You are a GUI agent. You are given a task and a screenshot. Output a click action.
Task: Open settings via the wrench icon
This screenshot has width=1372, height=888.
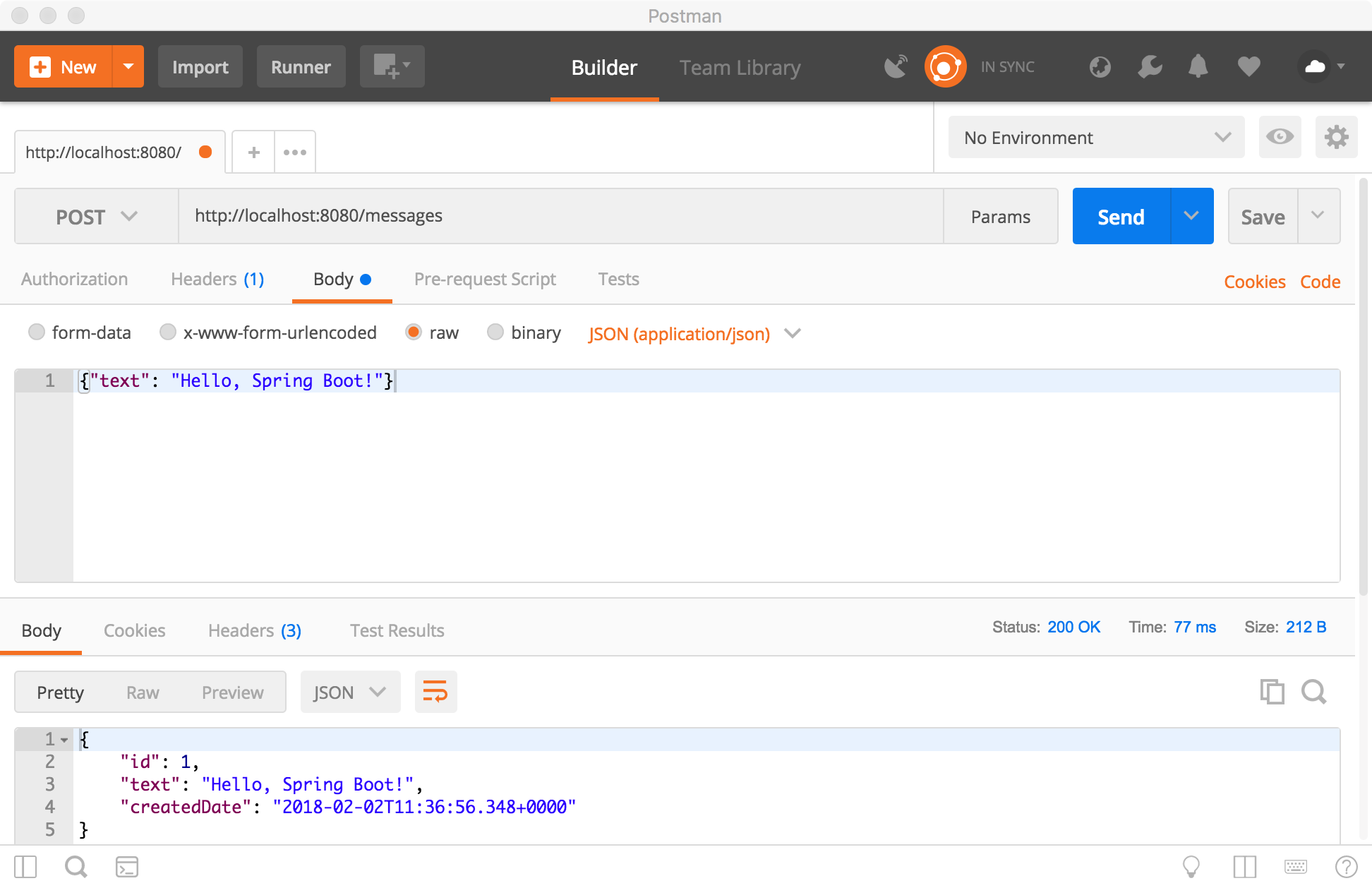click(1150, 67)
